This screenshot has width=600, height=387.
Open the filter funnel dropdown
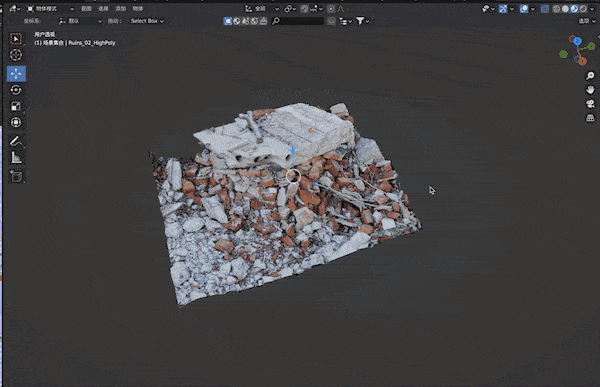362,21
